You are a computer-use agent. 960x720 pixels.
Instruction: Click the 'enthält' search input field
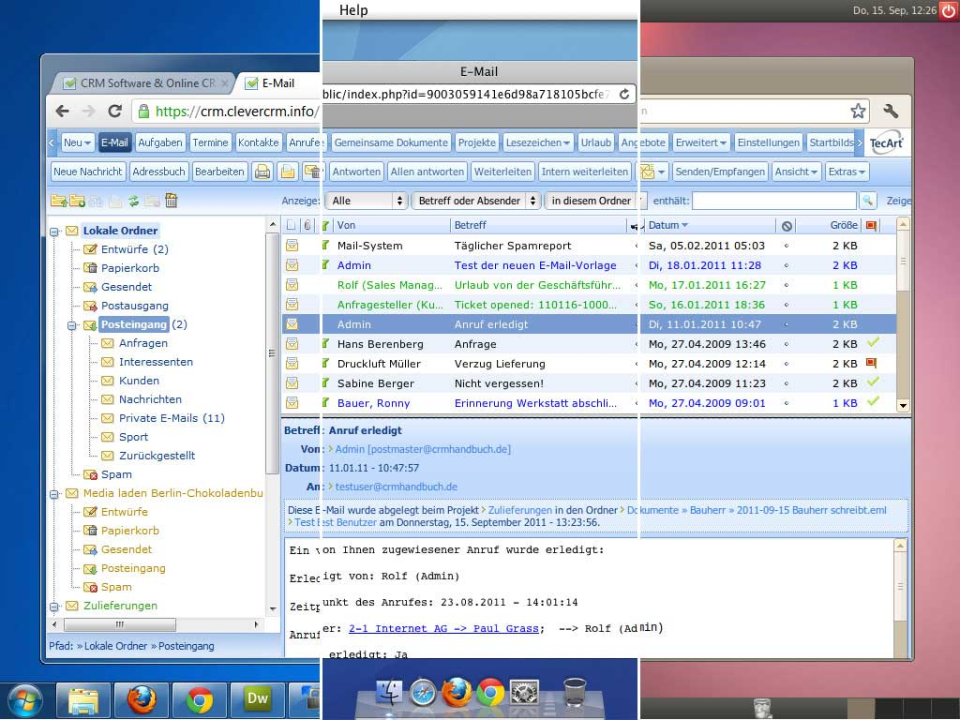coord(775,201)
